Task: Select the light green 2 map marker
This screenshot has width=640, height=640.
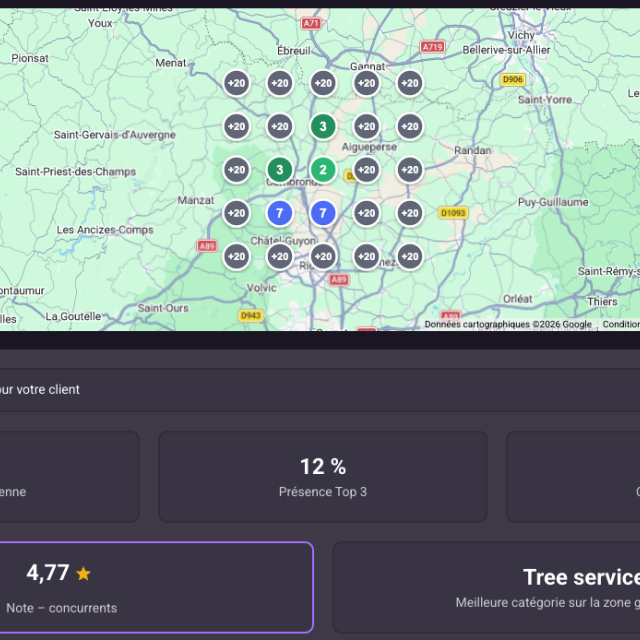Action: pyautogui.click(x=322, y=170)
